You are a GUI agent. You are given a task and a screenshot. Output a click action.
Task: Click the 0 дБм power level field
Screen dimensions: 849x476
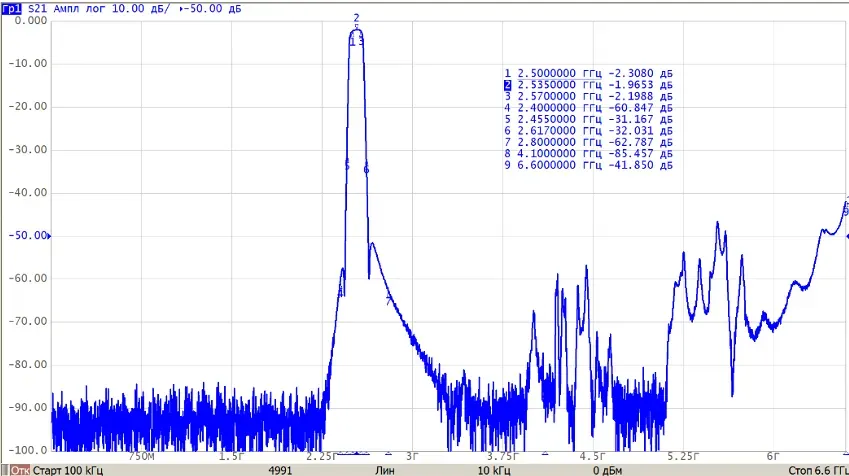point(607,470)
